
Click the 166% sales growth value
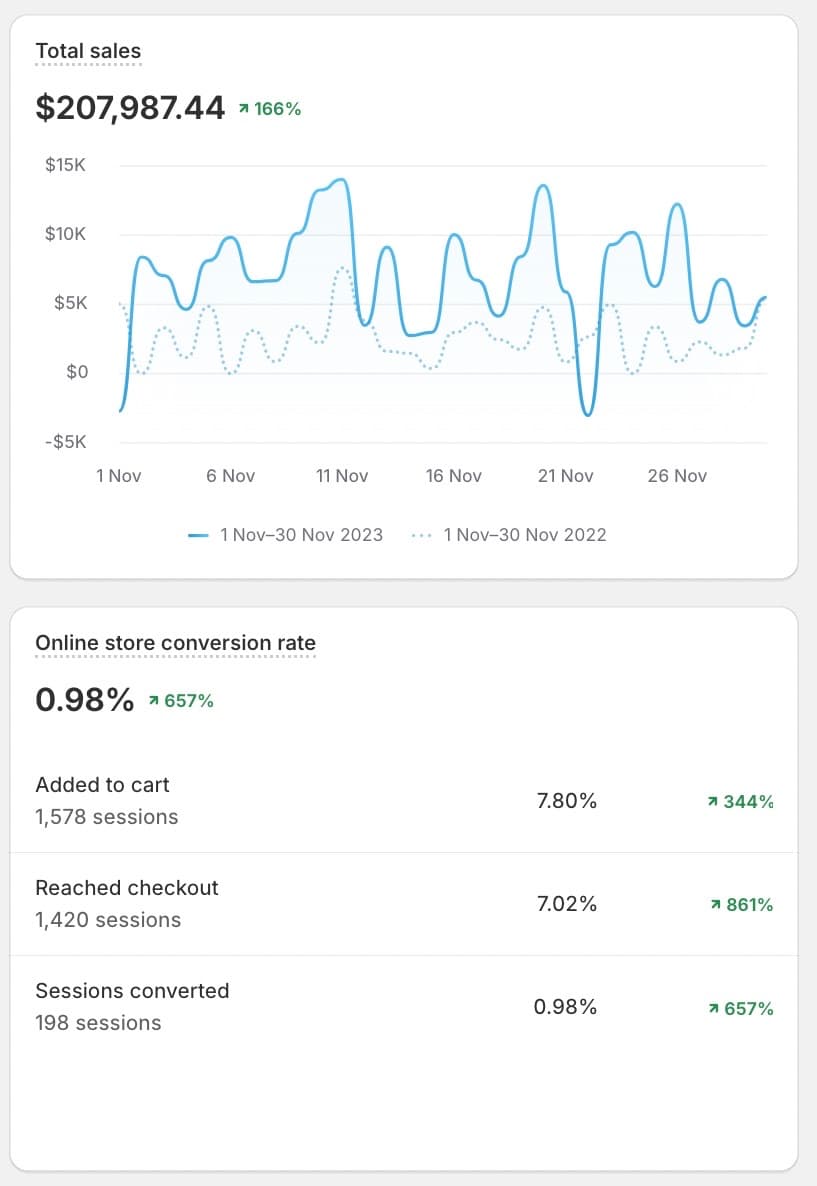pyautogui.click(x=278, y=109)
